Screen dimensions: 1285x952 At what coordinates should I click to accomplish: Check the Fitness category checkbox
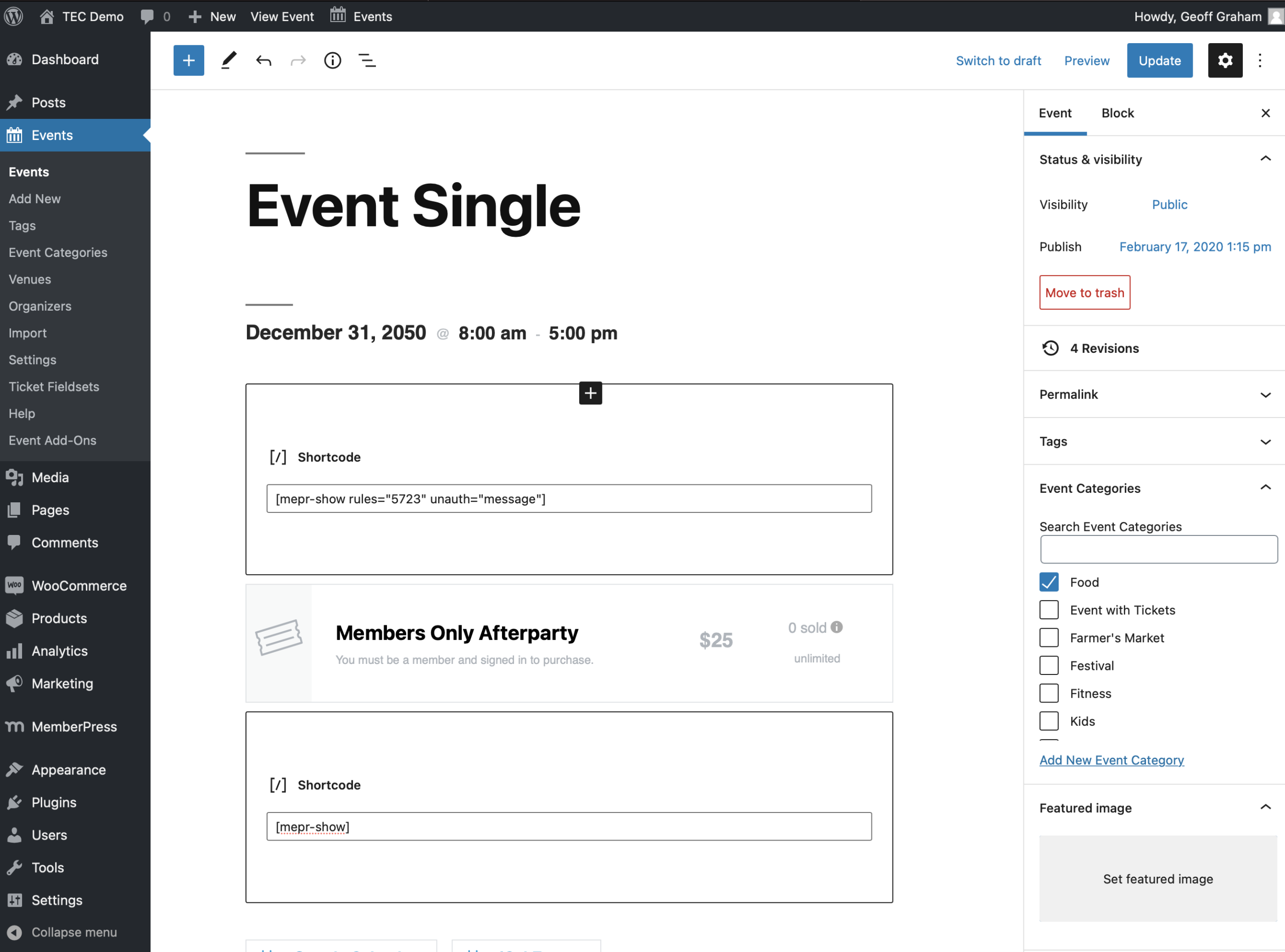(x=1049, y=693)
